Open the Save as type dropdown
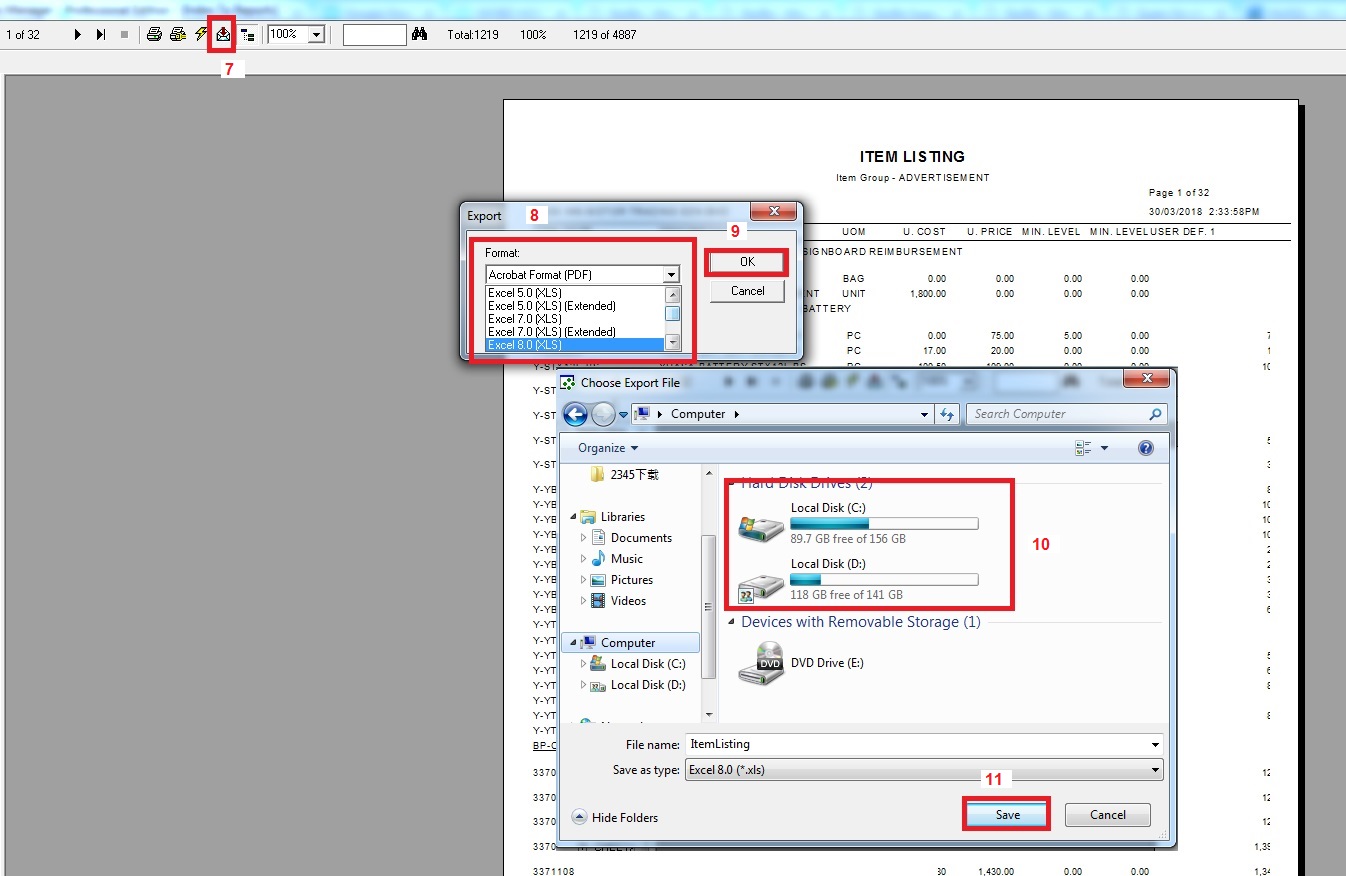 pyautogui.click(x=1156, y=770)
